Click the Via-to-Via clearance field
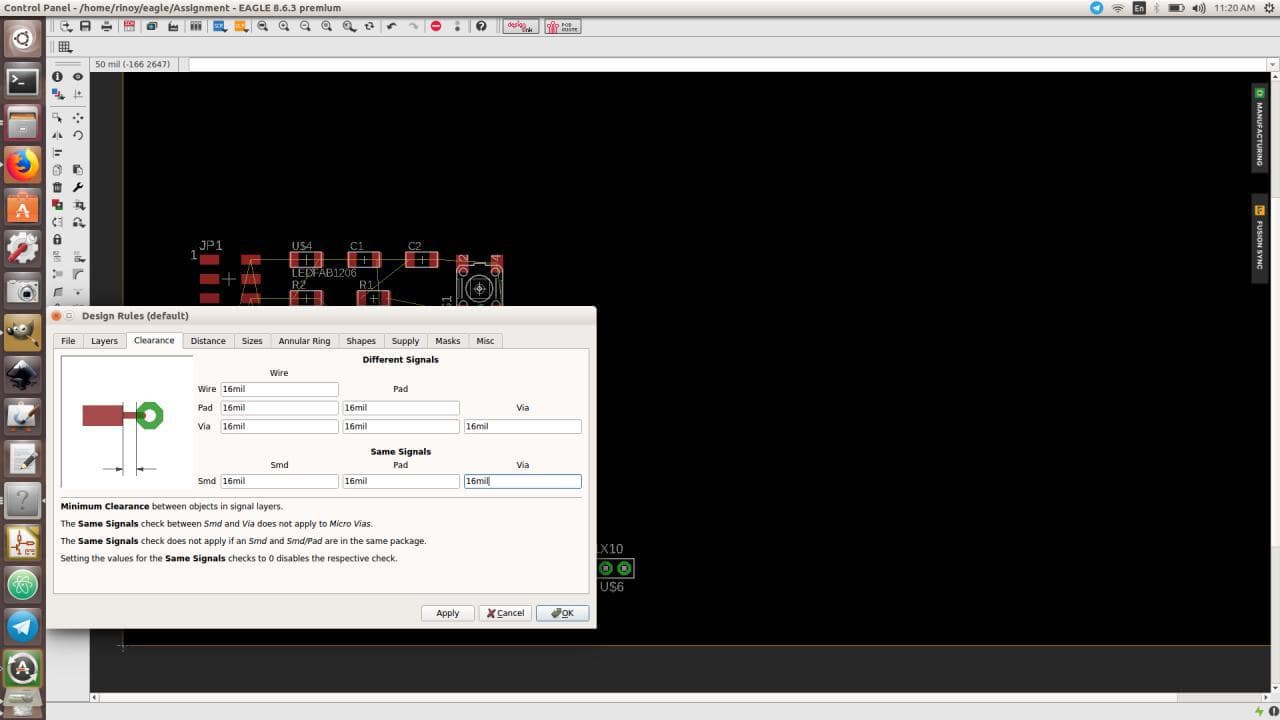This screenshot has height=720, width=1280. 522,426
